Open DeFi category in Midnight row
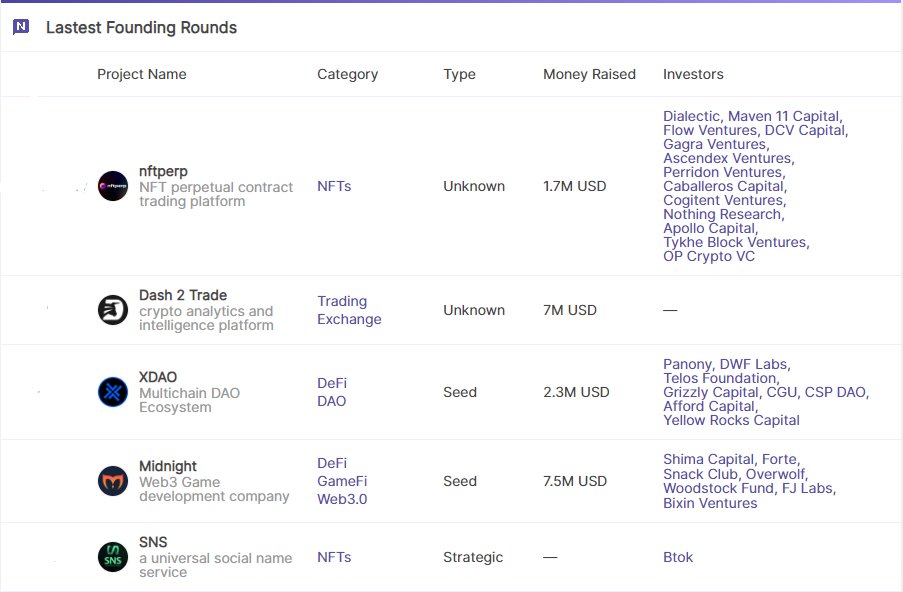Screen dimensions: 903x592 point(332,463)
